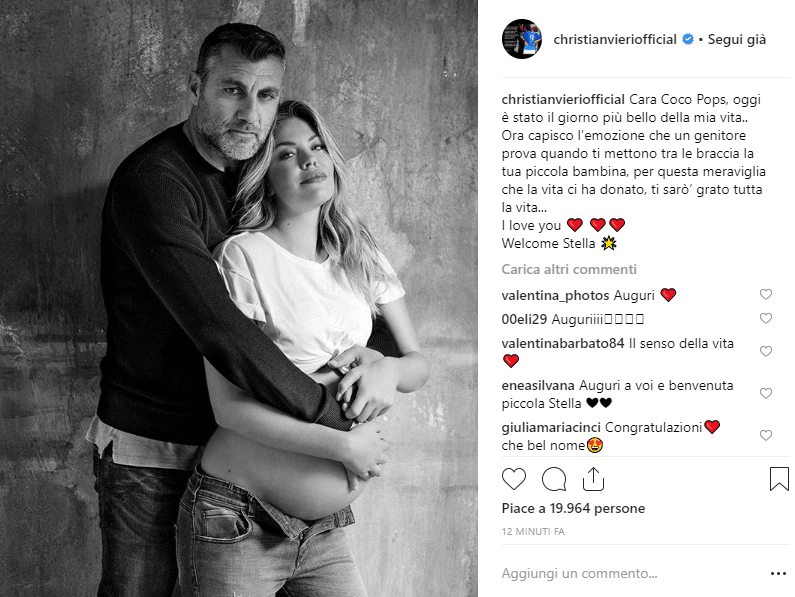Like eneasilvana's comment heart

click(766, 393)
